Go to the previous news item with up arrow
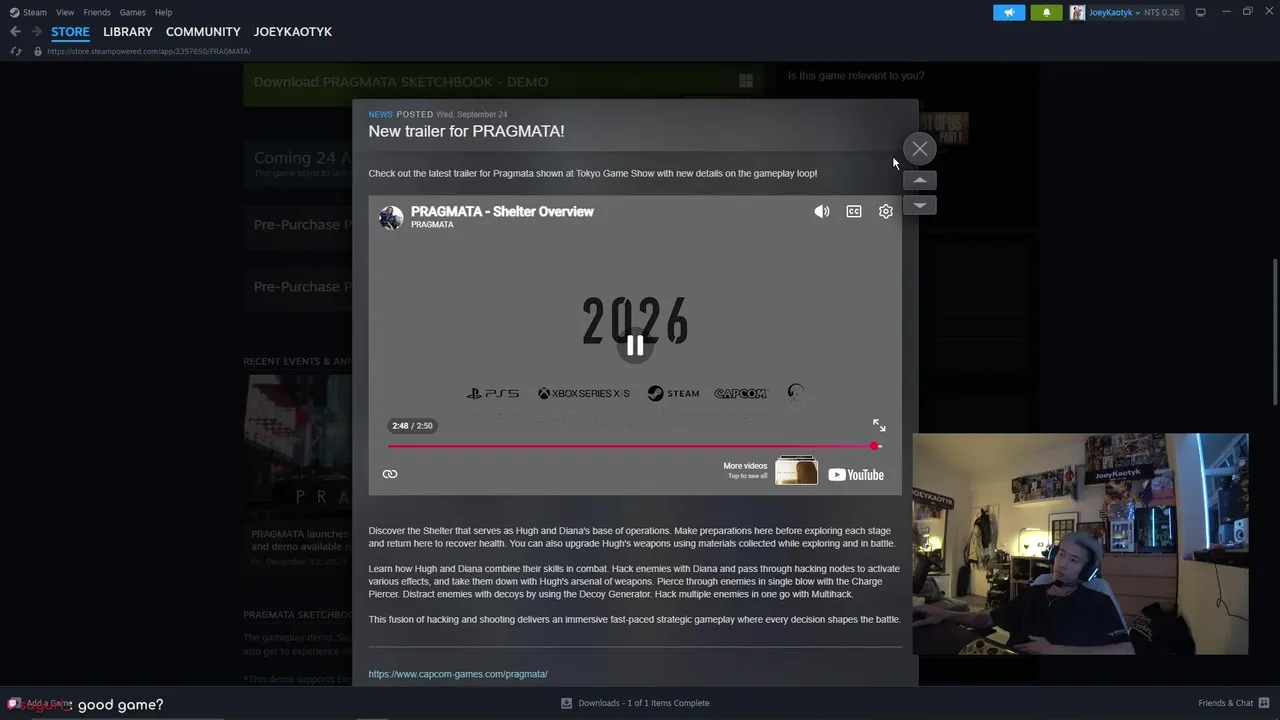Viewport: 1280px width, 720px height. [x=919, y=180]
